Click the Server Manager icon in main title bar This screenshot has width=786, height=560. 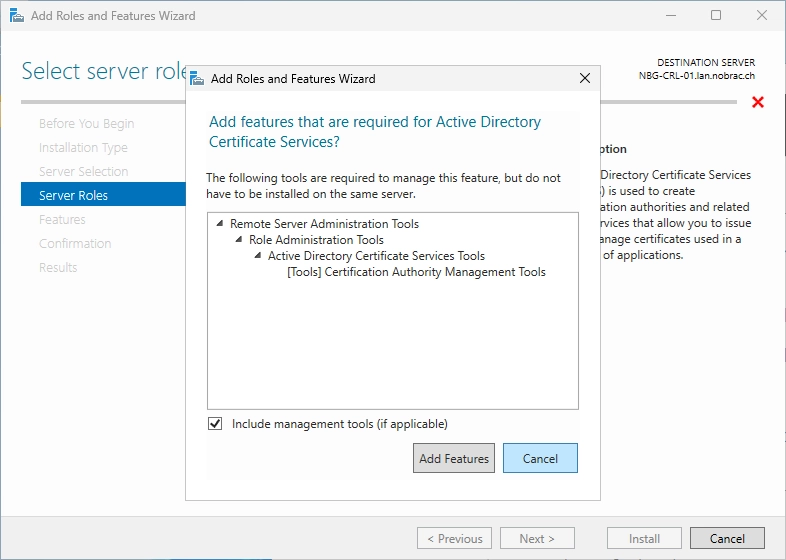[x=17, y=16]
